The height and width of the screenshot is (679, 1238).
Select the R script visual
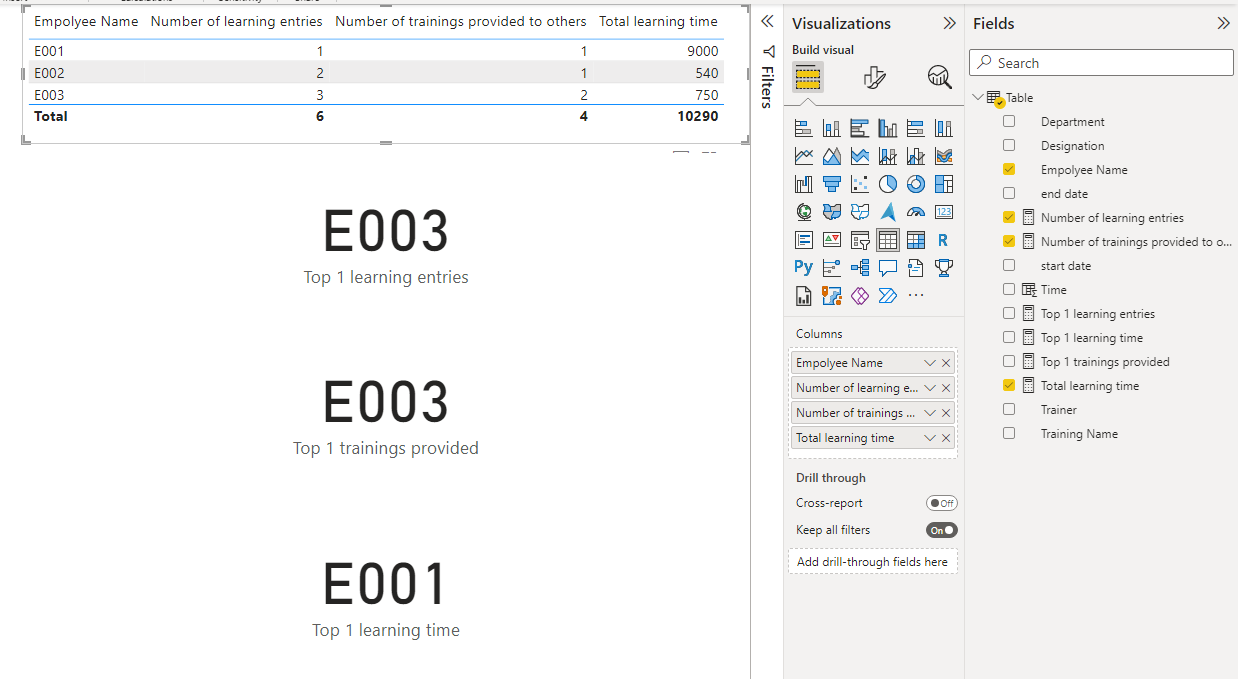[x=943, y=240]
